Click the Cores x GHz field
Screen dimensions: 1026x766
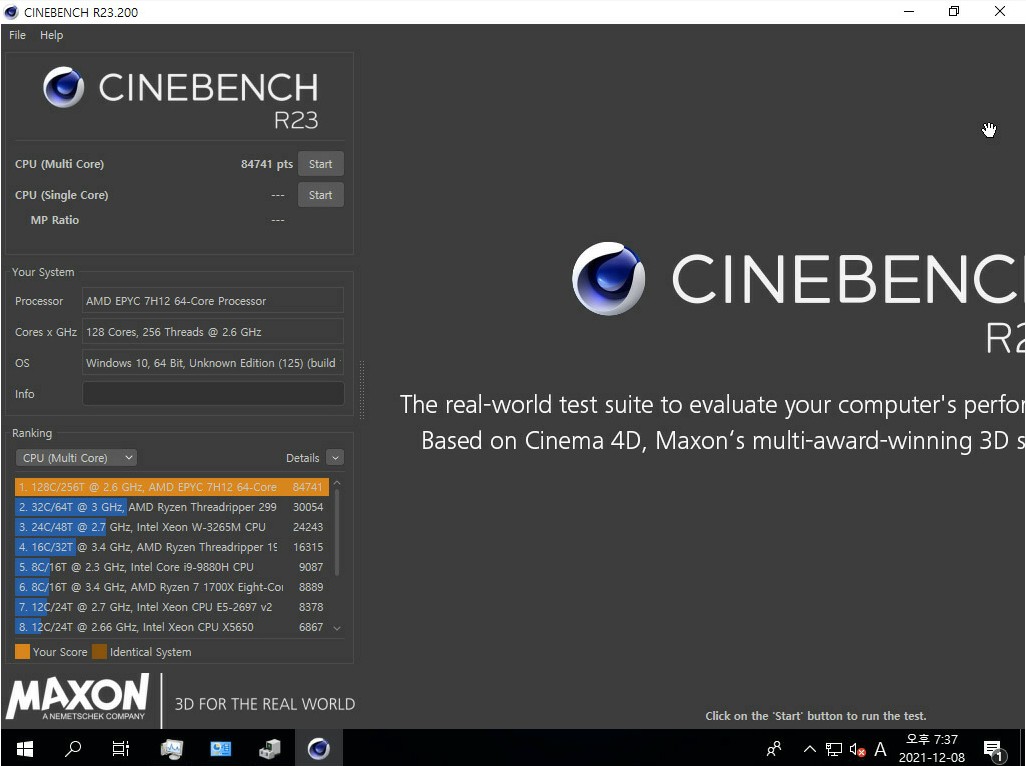click(213, 332)
